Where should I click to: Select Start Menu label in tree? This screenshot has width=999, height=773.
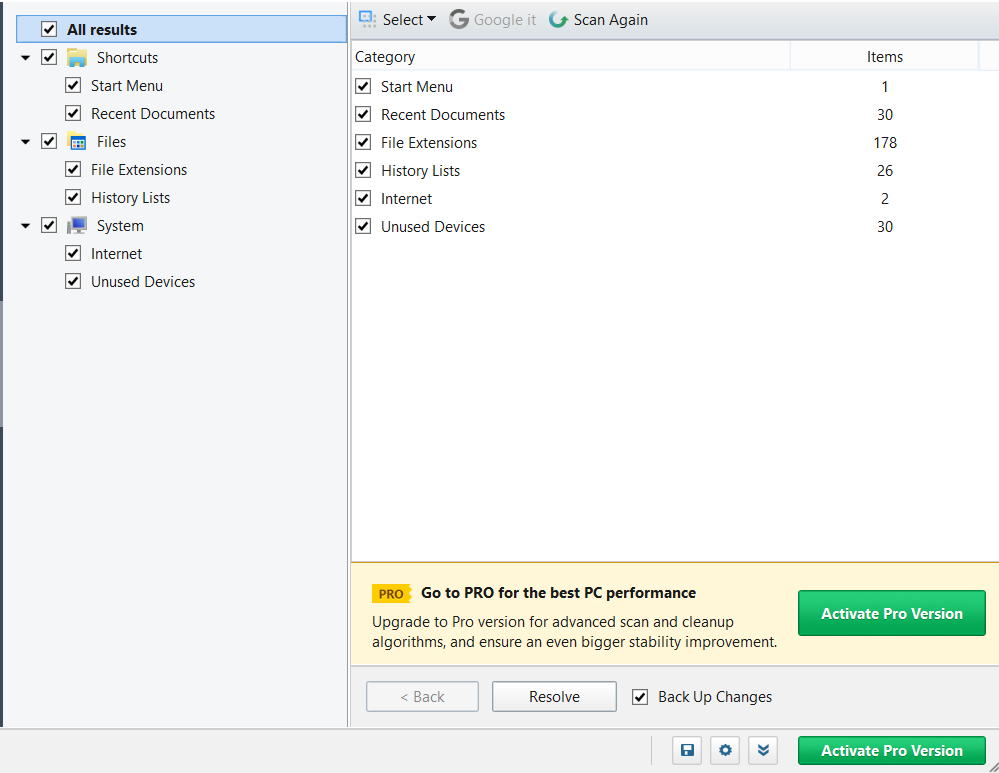127,85
